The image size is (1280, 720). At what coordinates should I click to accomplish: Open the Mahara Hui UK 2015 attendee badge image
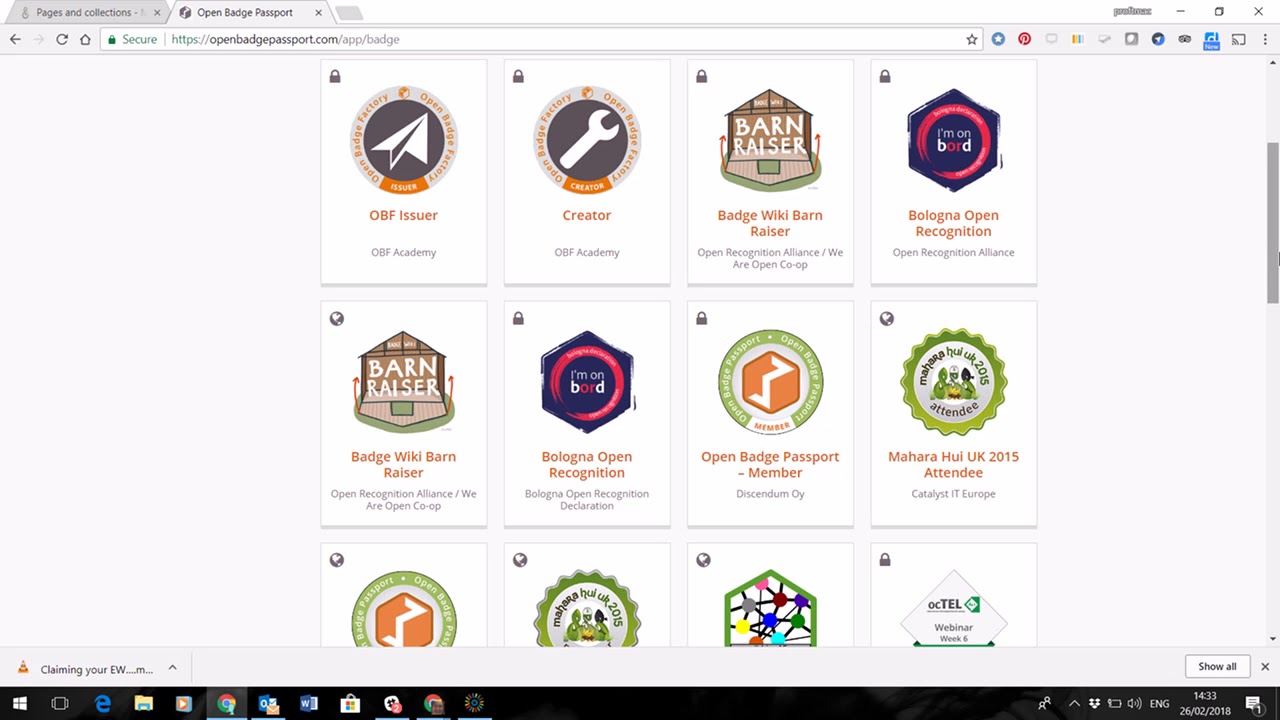click(x=953, y=382)
